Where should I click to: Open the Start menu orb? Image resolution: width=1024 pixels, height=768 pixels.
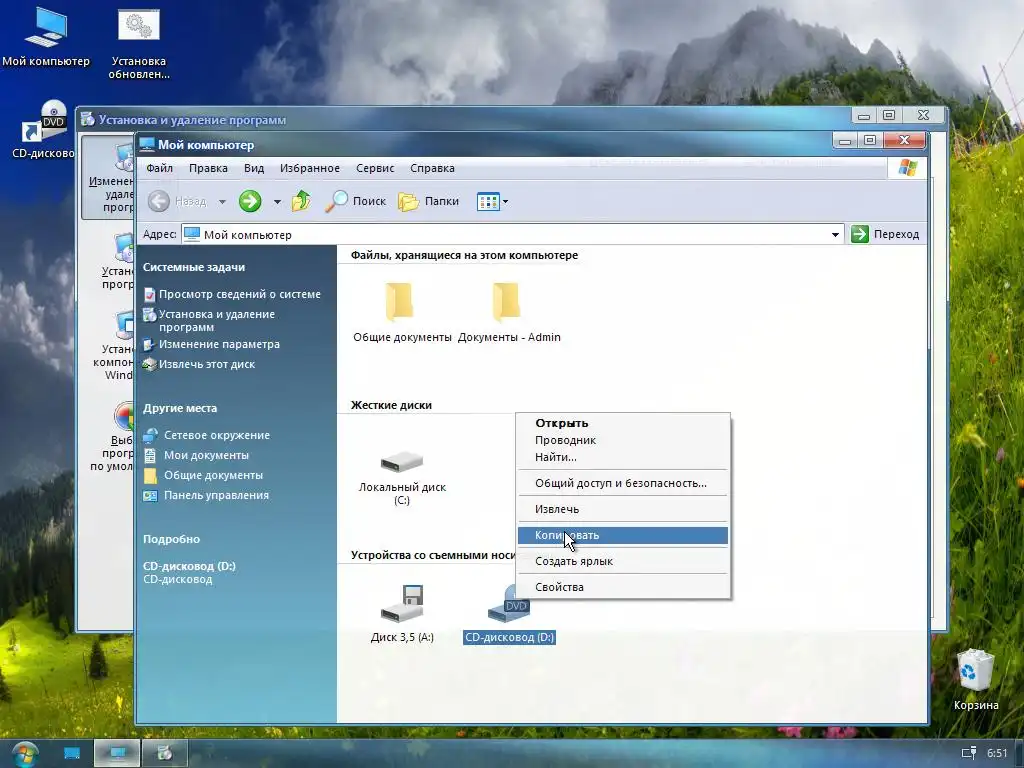[x=24, y=754]
